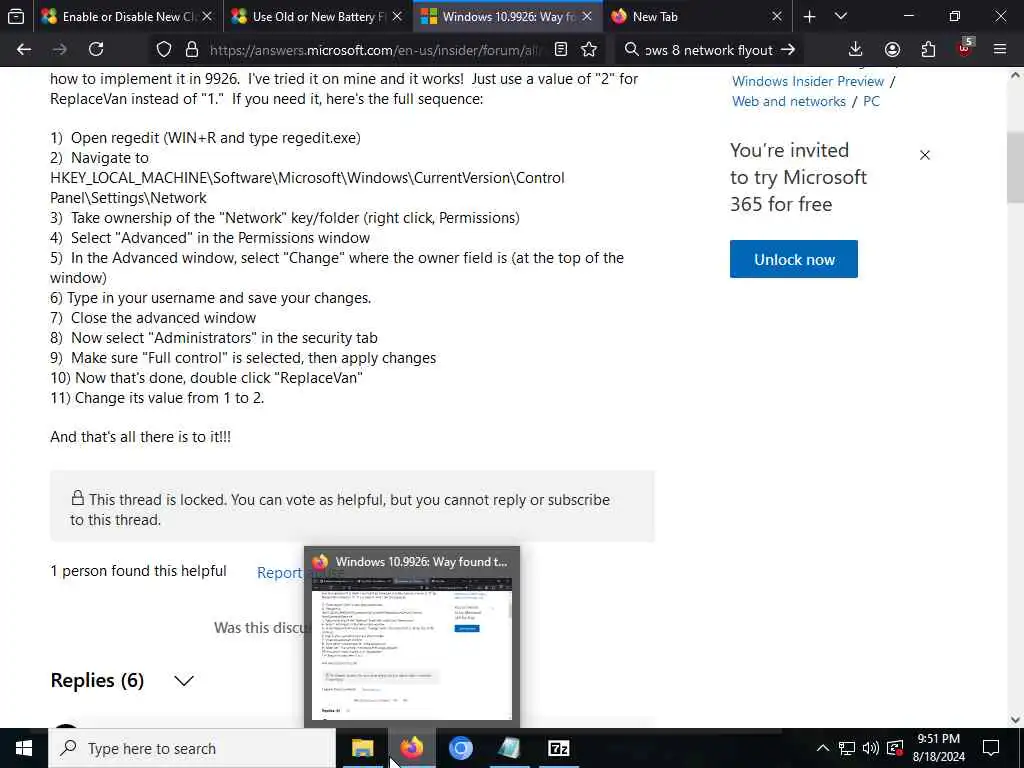Image resolution: width=1024 pixels, height=768 pixels.
Task: Open 7-Zip from the taskbar
Action: [x=558, y=748]
